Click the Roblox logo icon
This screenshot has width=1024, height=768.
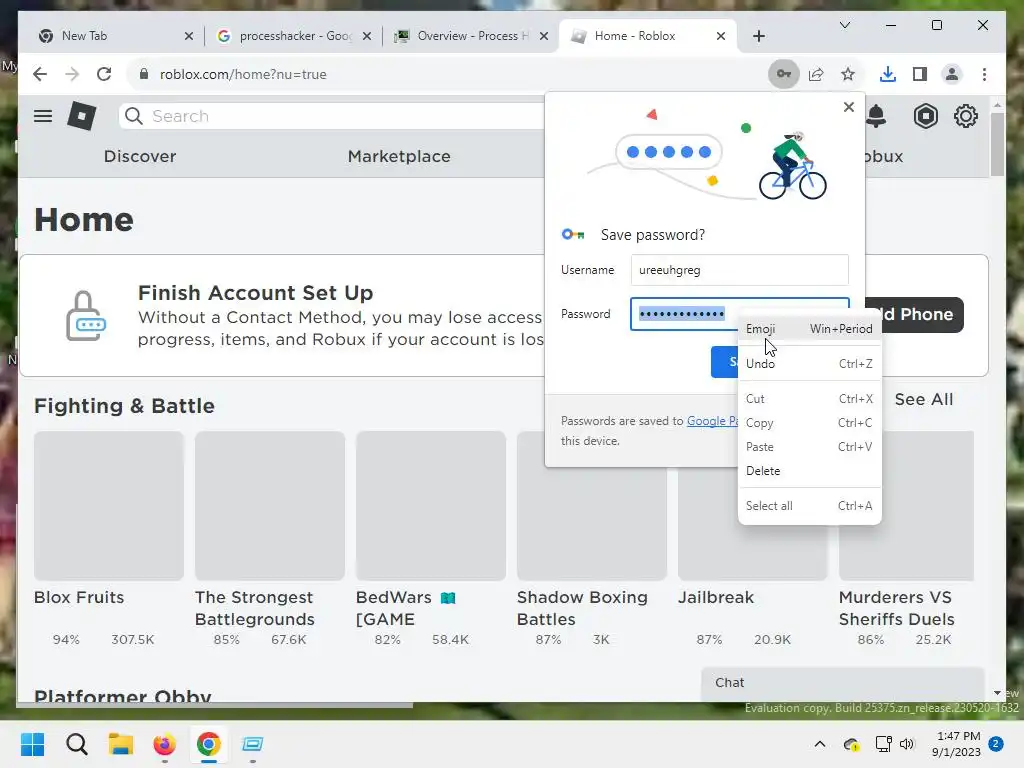point(82,116)
